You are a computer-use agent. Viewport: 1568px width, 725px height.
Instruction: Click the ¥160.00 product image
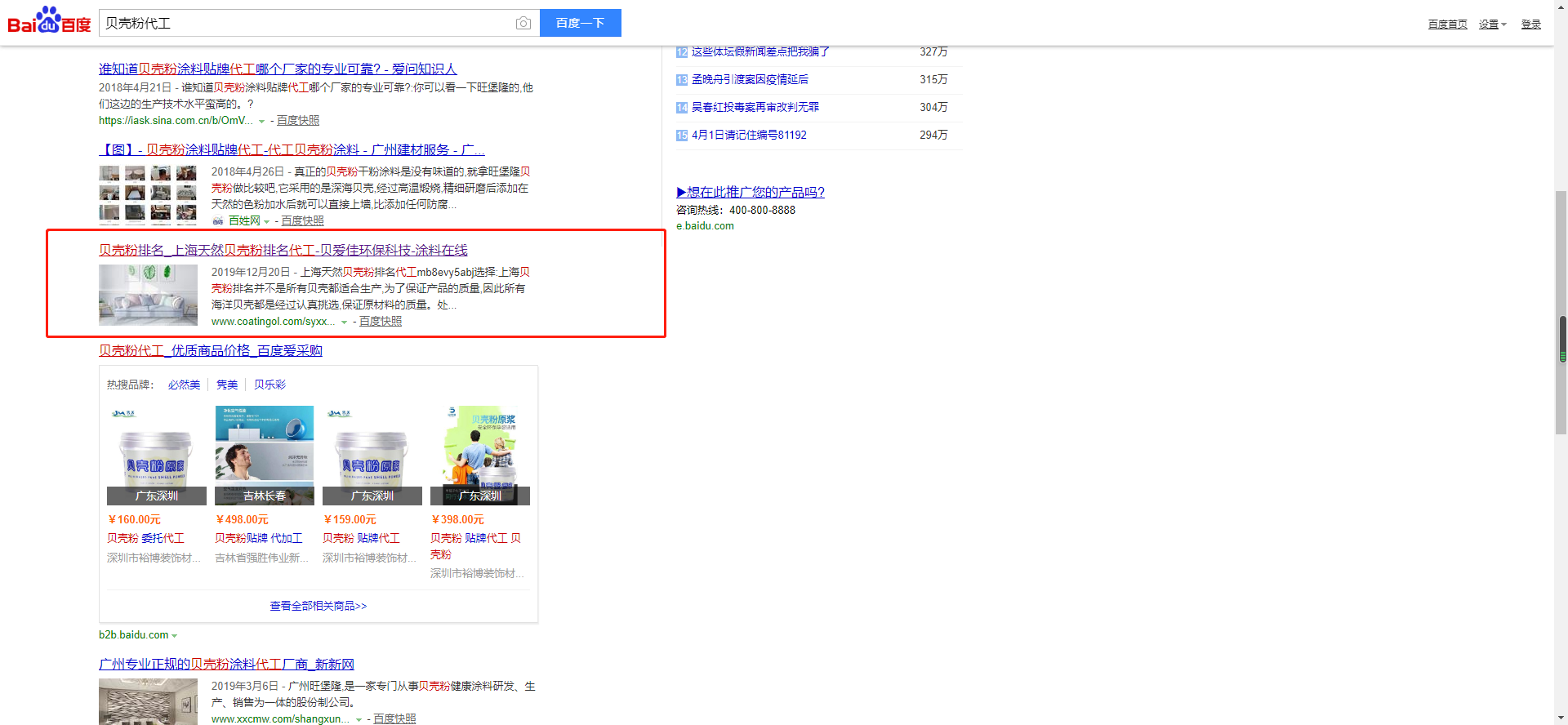click(157, 456)
